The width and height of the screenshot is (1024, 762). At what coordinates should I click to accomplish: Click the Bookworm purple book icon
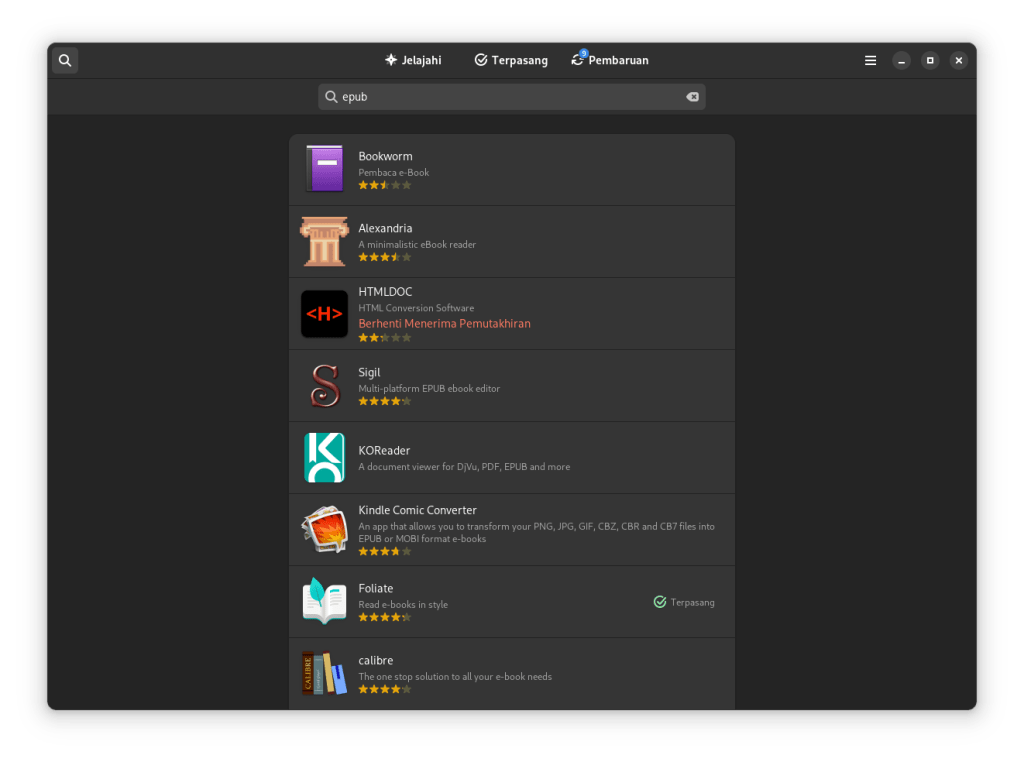(324, 169)
